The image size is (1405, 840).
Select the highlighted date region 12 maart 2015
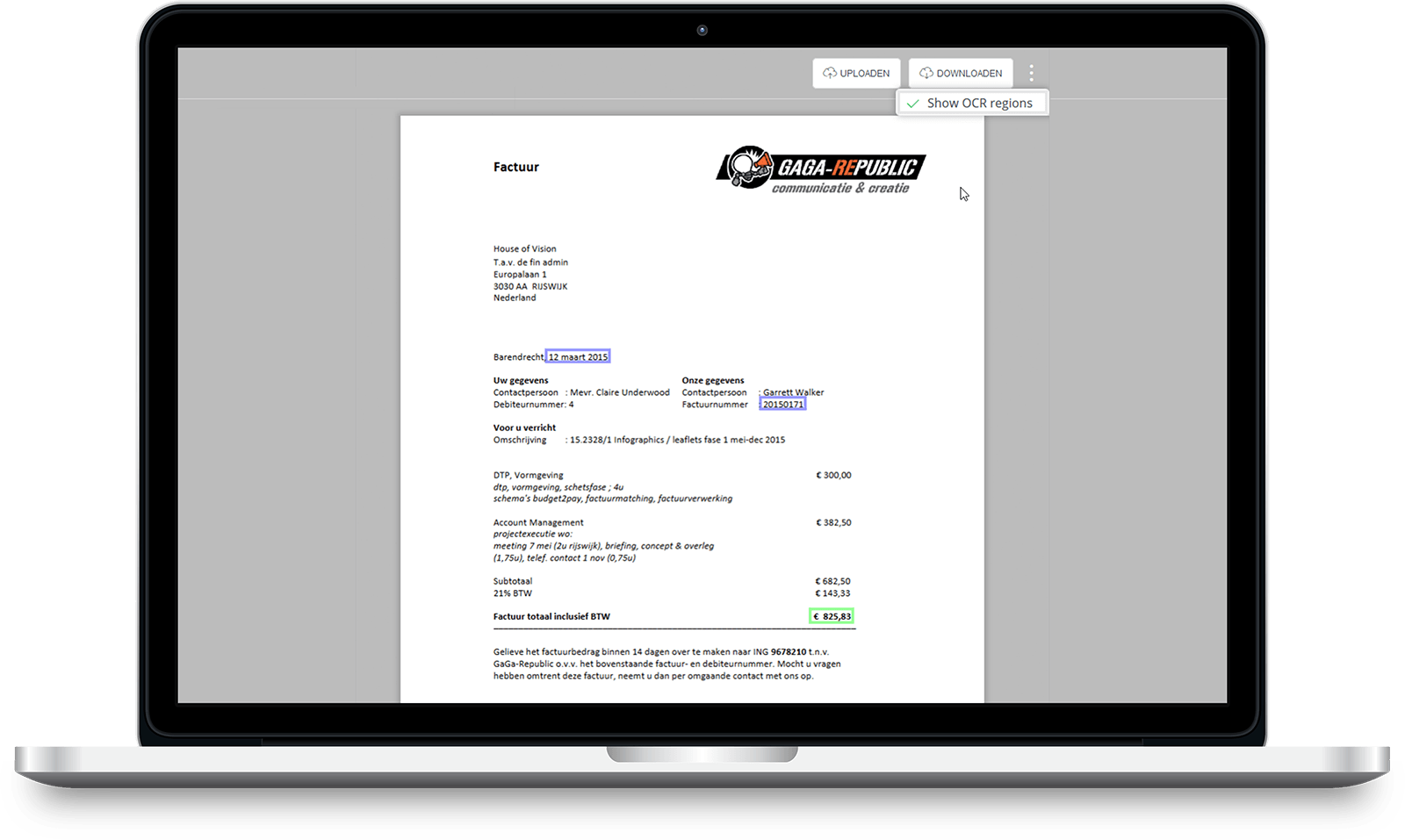pos(578,357)
